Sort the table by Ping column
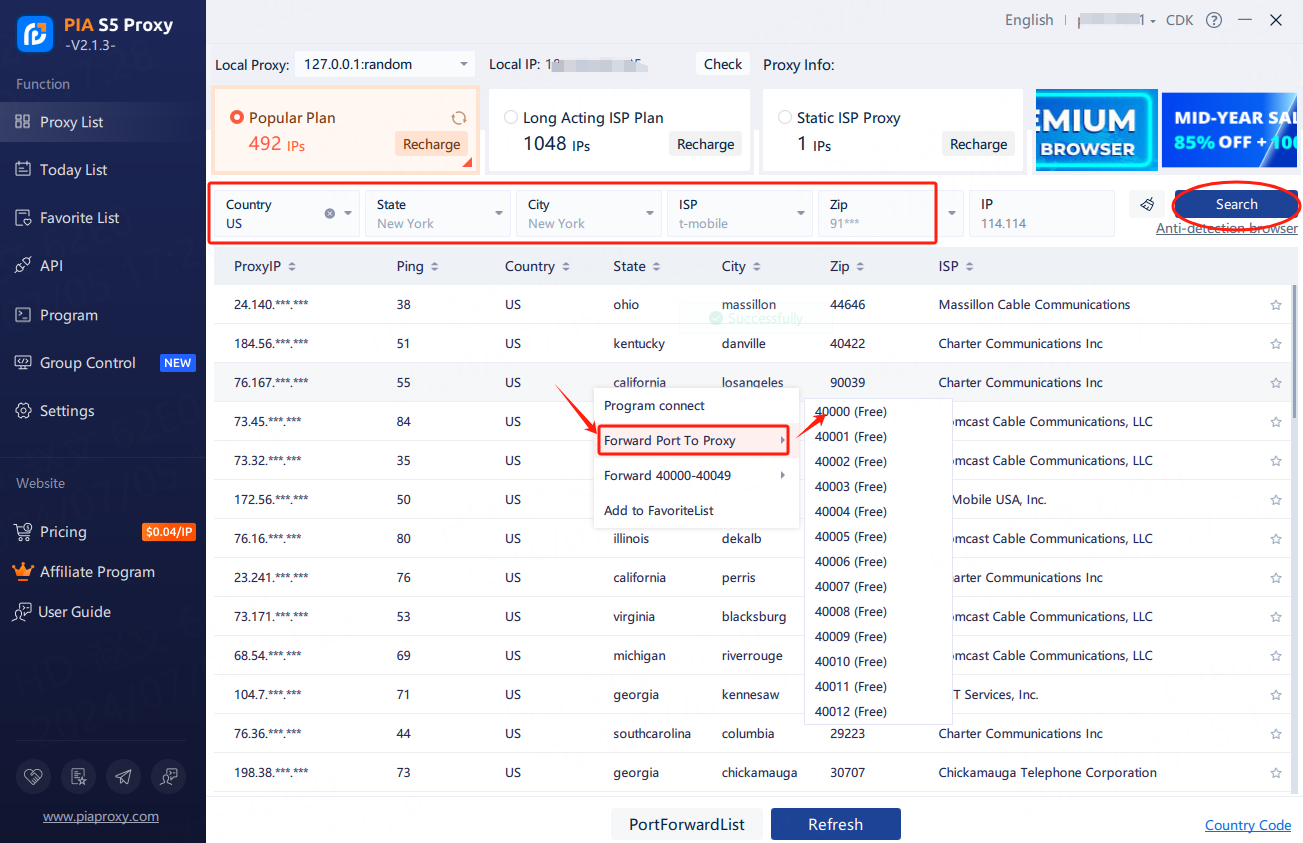The image size is (1303, 843). [417, 266]
